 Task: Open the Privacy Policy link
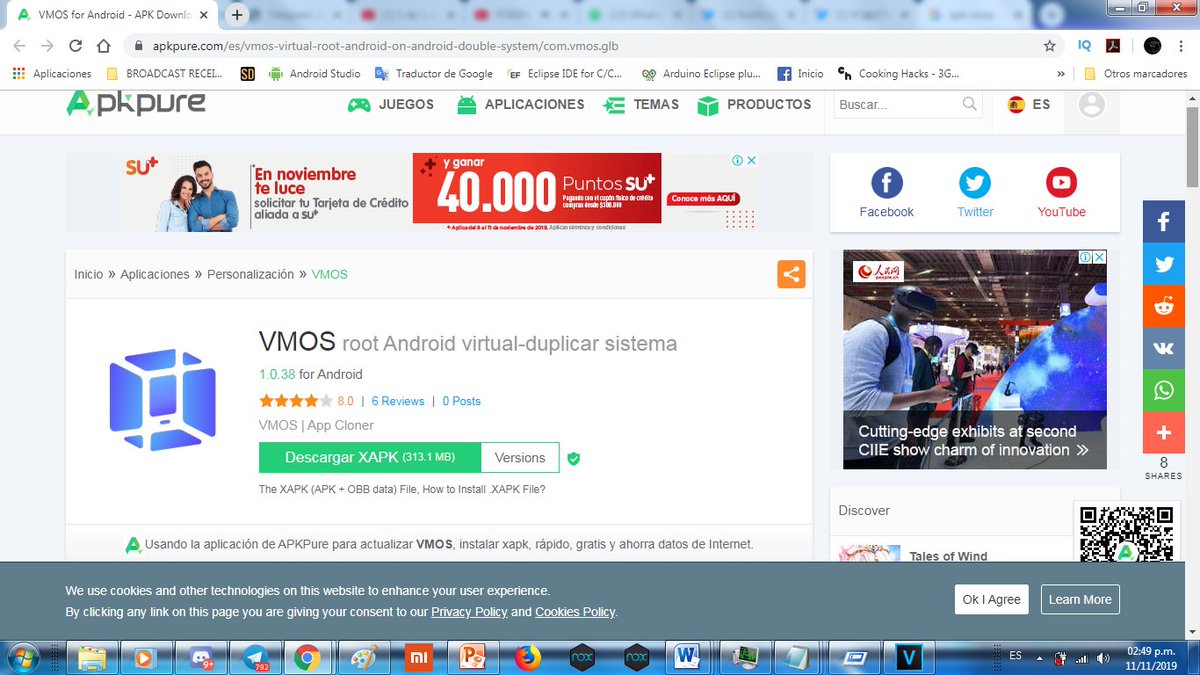point(469,612)
